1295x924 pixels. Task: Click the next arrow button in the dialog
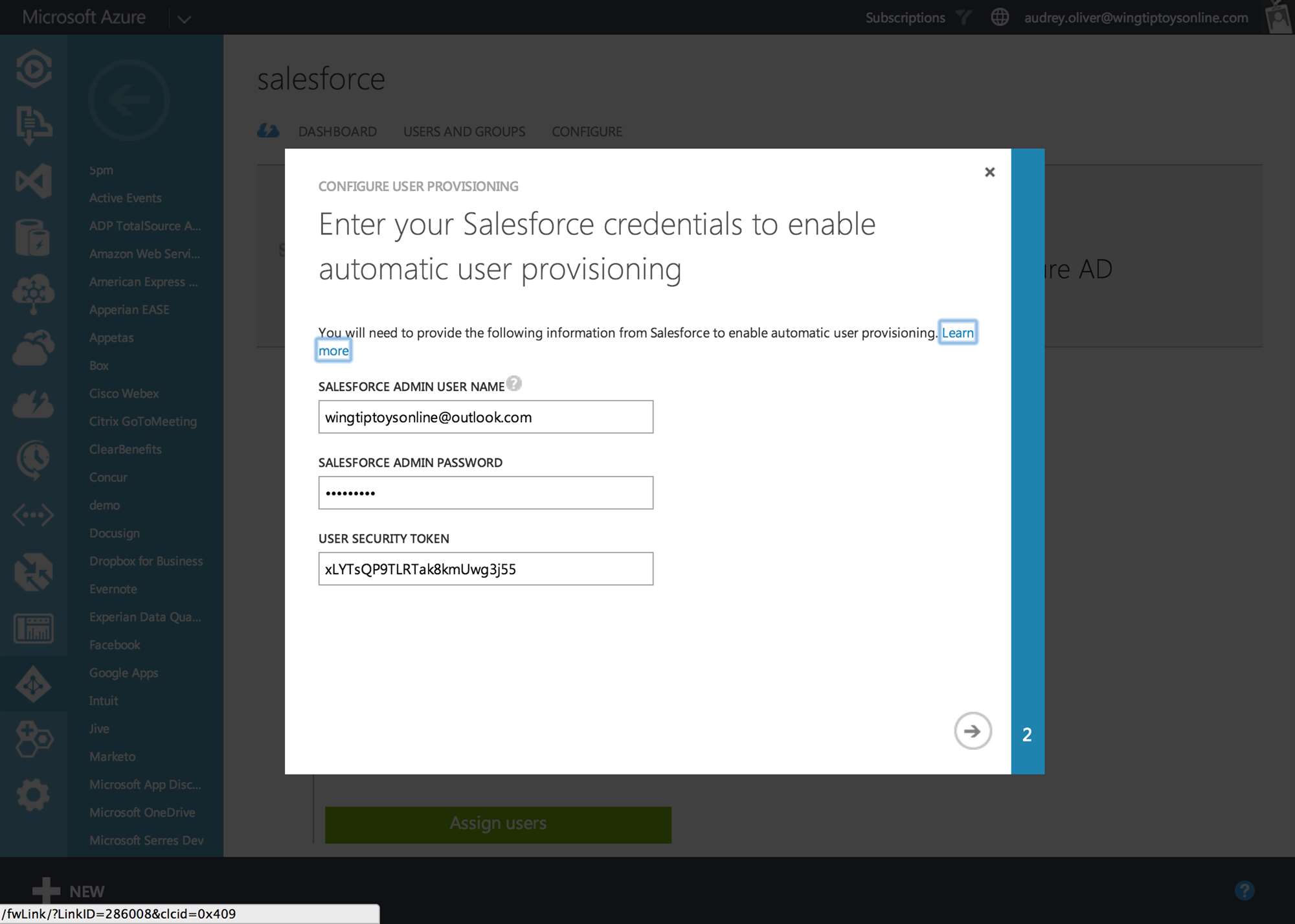pos(972,731)
